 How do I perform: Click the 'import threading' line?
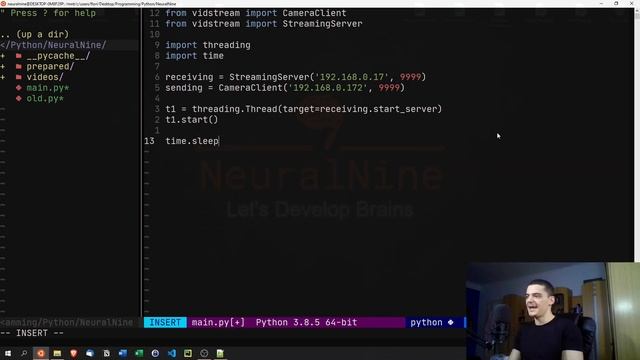pyautogui.click(x=208, y=45)
